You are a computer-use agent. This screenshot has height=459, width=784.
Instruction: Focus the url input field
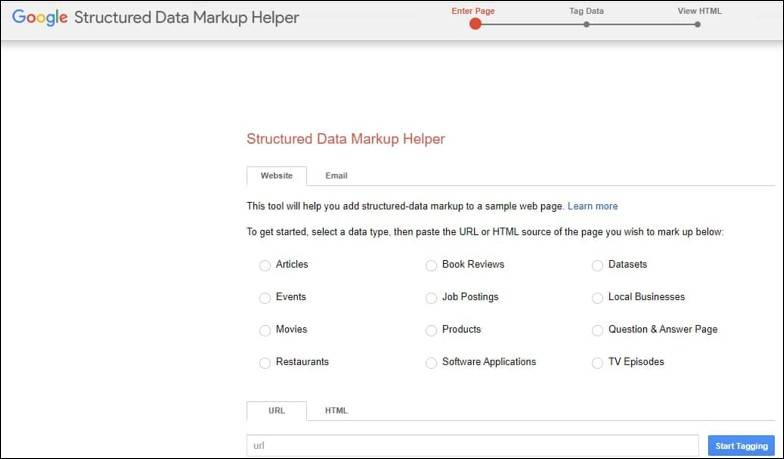coord(472,446)
